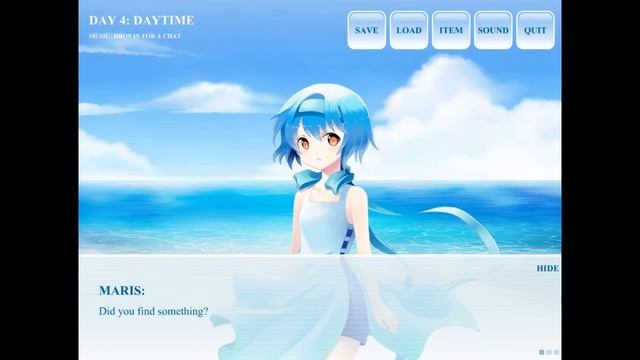Click the QUIT button

(x=535, y=30)
